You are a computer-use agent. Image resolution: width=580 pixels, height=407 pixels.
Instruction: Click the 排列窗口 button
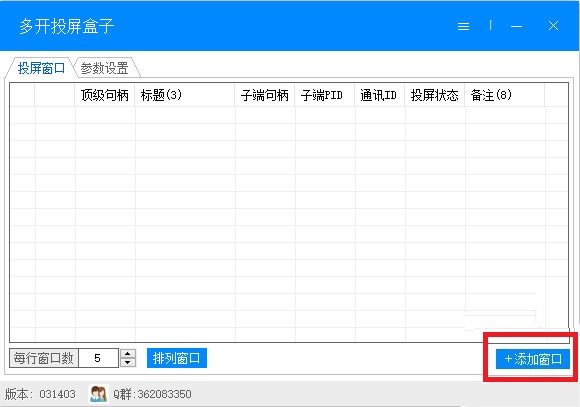click(x=177, y=358)
